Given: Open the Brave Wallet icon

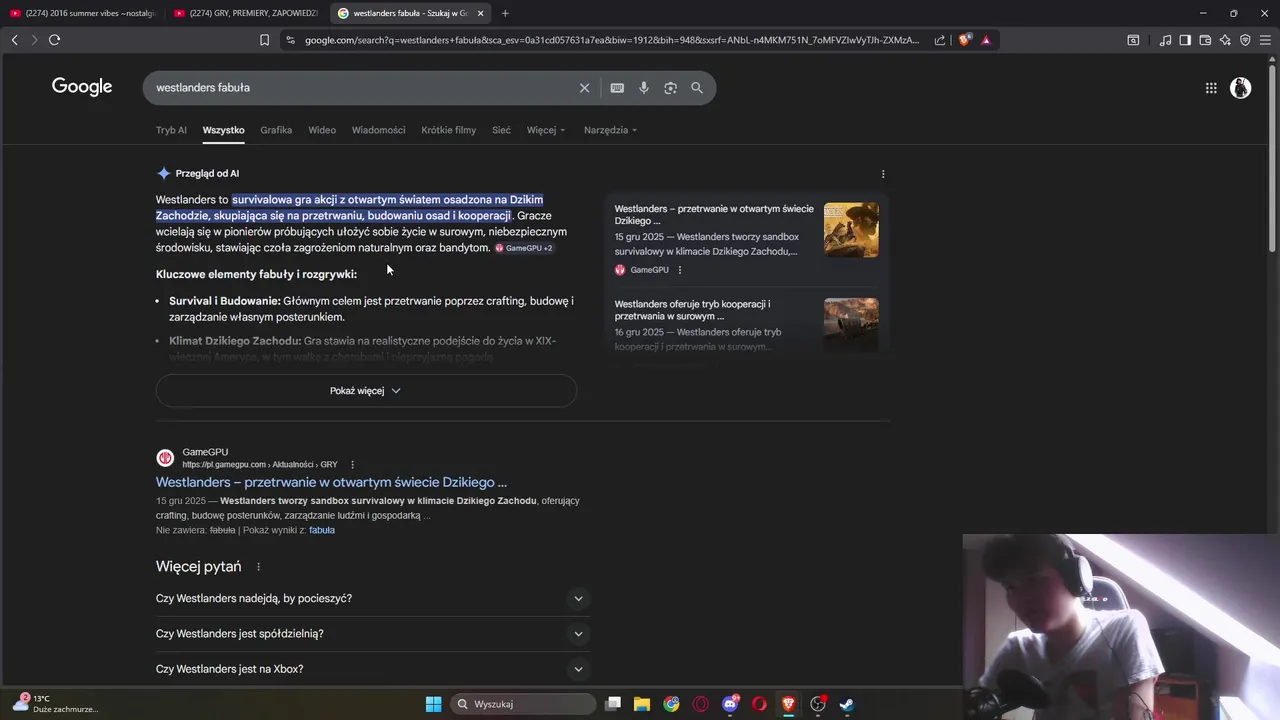Looking at the screenshot, I should point(1205,40).
